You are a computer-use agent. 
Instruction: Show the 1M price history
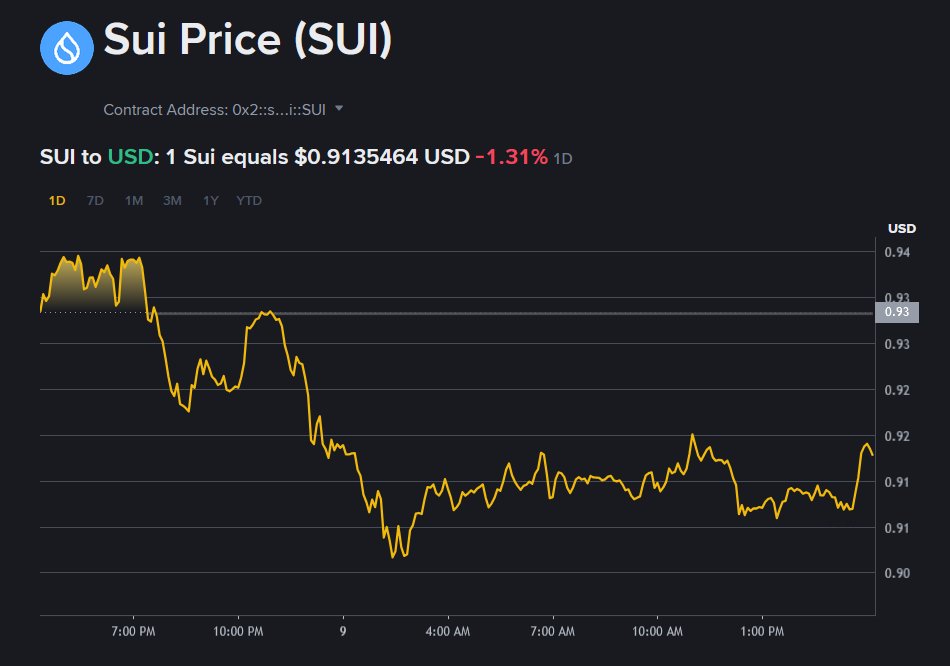pos(134,200)
